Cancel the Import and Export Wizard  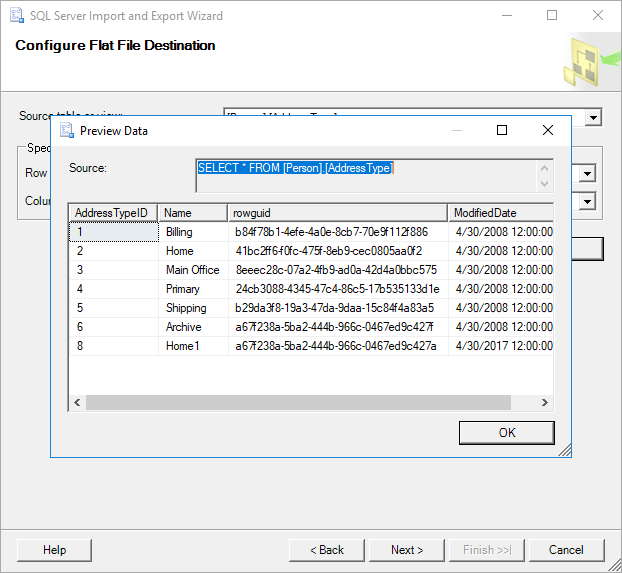(566, 550)
